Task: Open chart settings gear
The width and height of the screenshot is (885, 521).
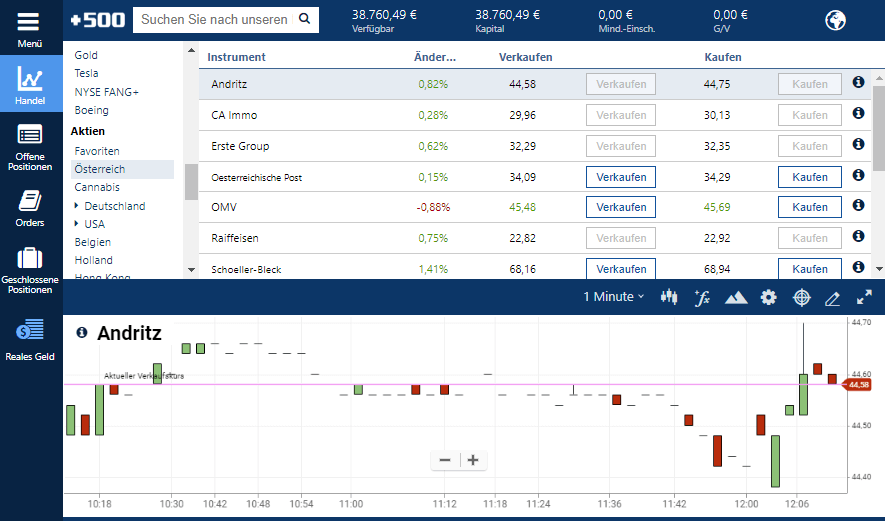Action: coord(769,297)
